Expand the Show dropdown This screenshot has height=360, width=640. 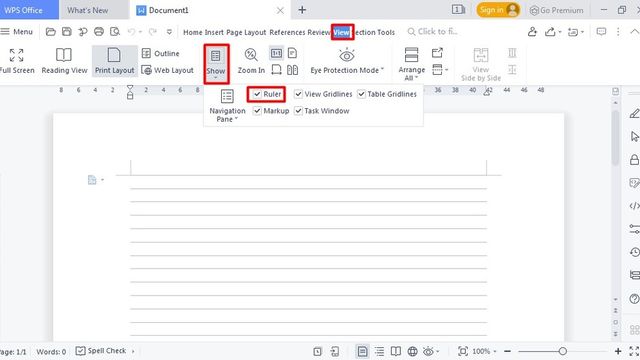point(216,64)
